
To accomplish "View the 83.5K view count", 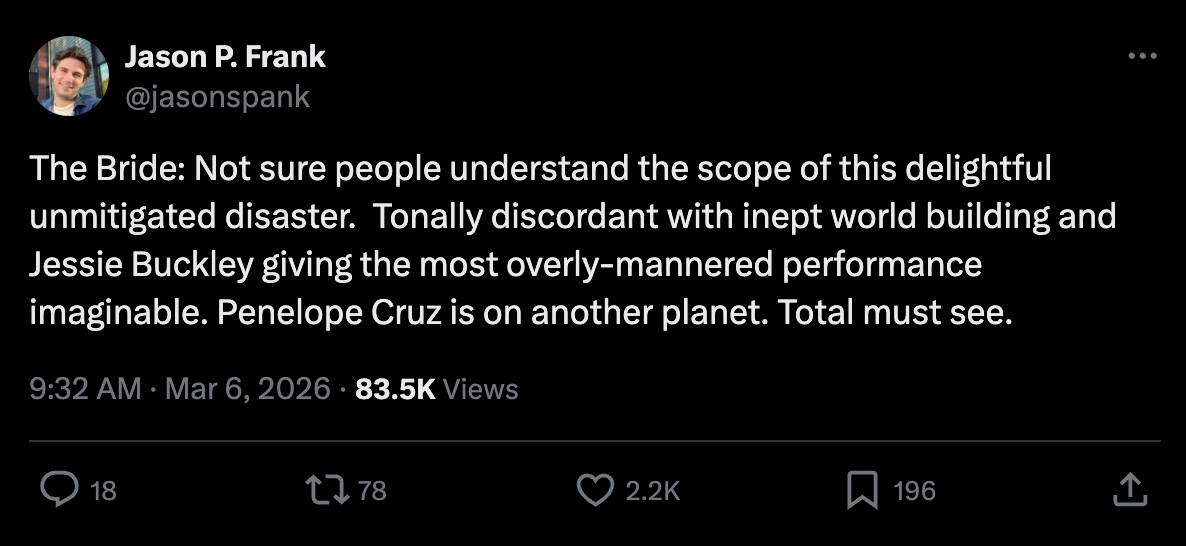I will pos(395,388).
